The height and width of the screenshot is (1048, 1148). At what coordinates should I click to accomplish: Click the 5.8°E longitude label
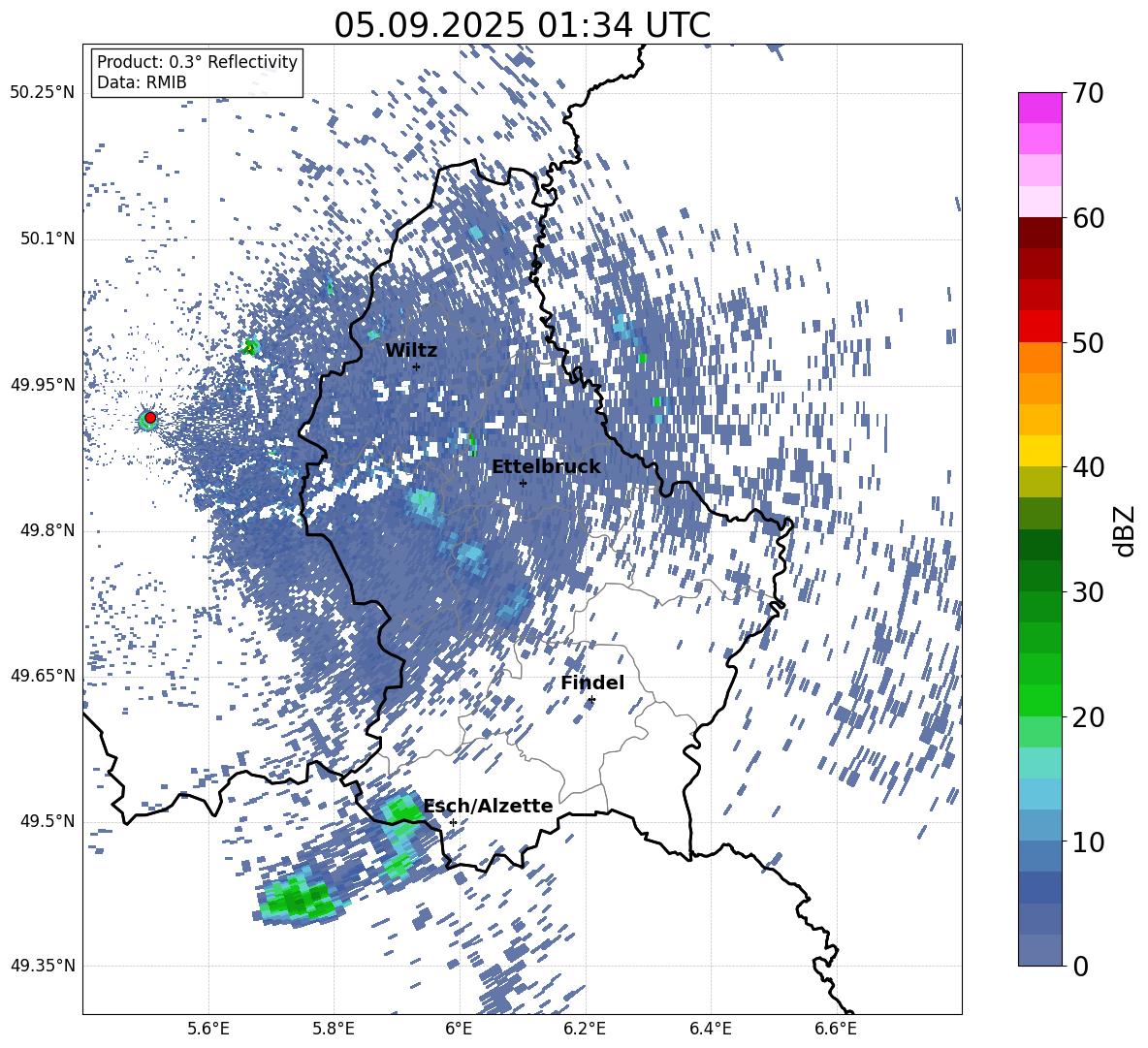click(334, 1029)
